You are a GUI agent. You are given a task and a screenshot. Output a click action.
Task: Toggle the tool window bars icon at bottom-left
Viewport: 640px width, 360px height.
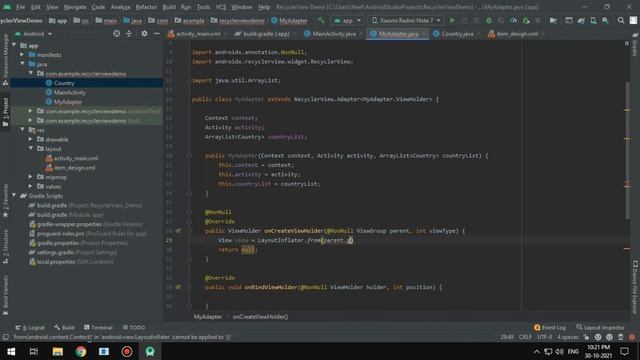pos(5,337)
